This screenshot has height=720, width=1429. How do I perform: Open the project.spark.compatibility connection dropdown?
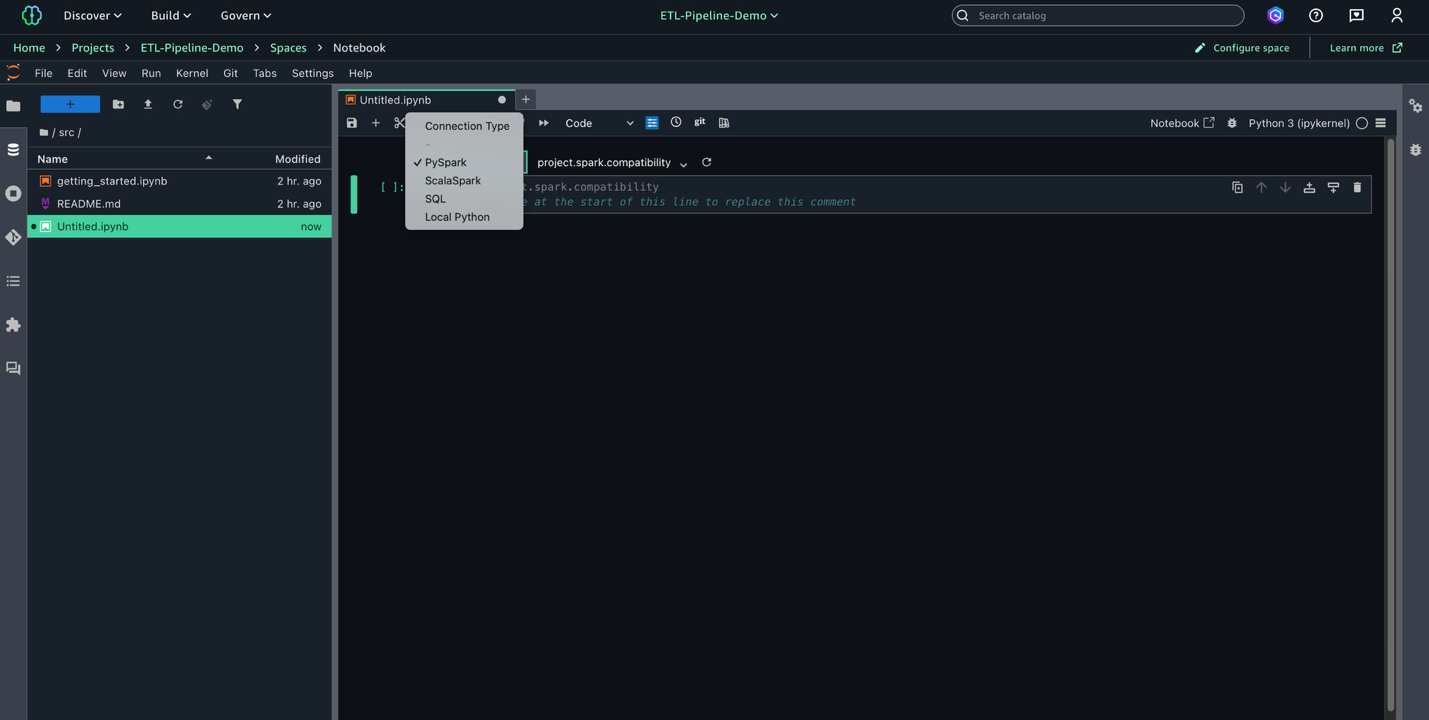click(612, 162)
